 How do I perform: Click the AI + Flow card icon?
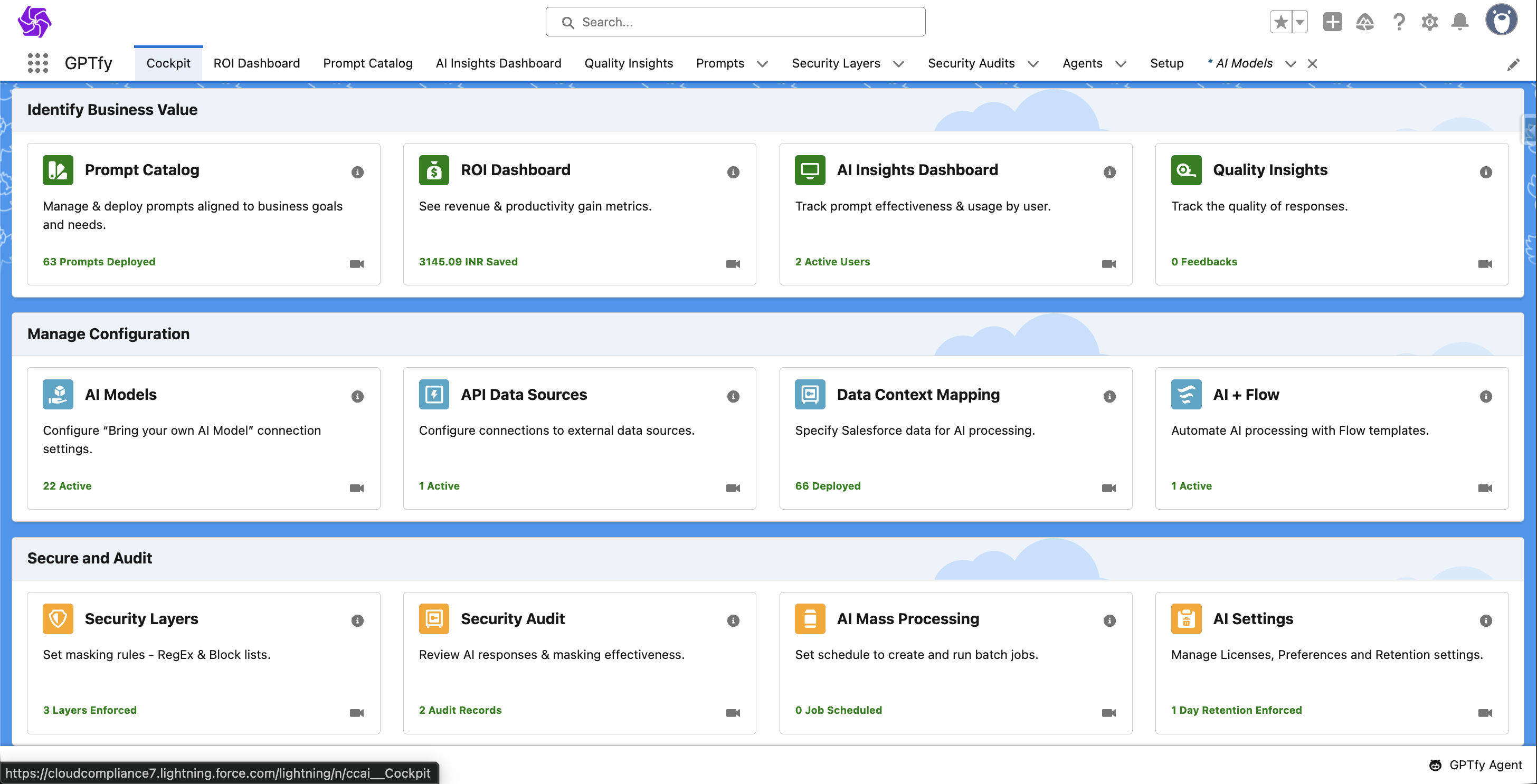coord(1185,395)
